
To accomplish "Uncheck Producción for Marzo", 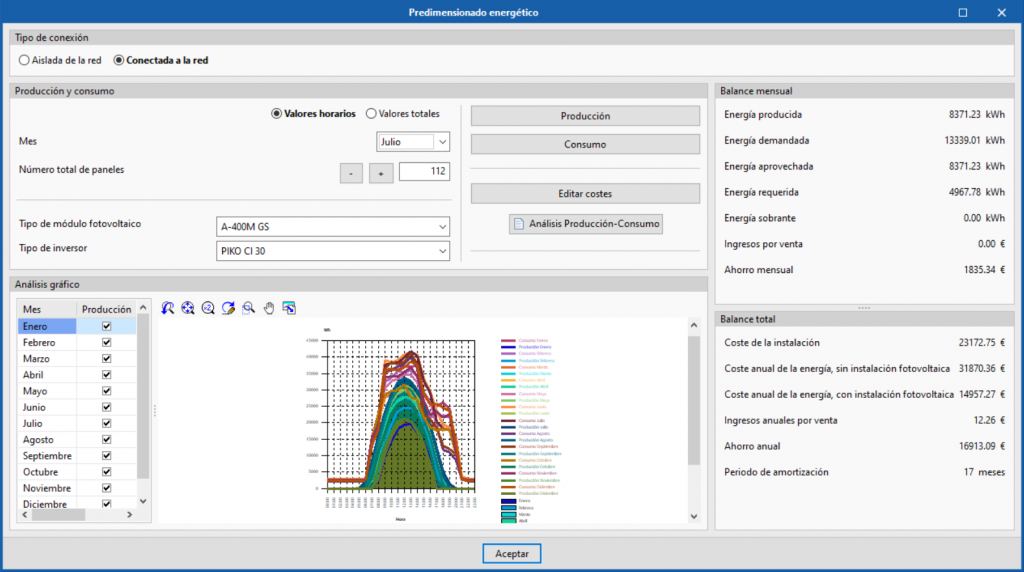I will click(x=107, y=358).
